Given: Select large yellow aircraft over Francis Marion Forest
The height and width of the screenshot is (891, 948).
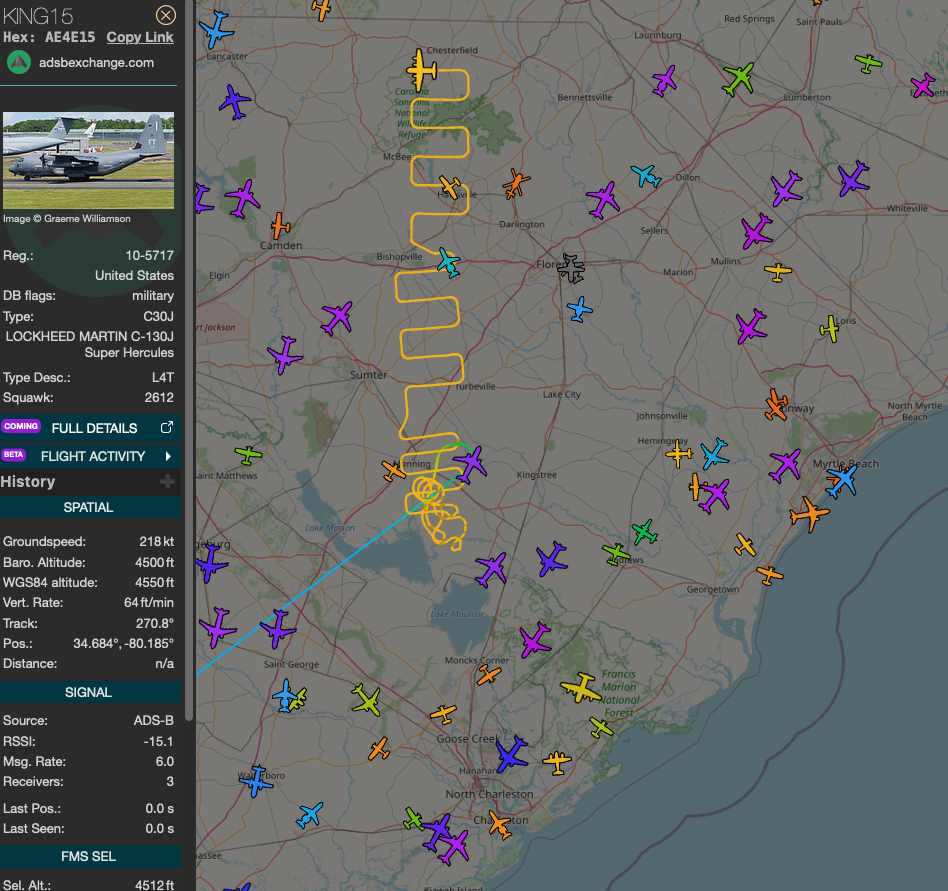Looking at the screenshot, I should 580,688.
